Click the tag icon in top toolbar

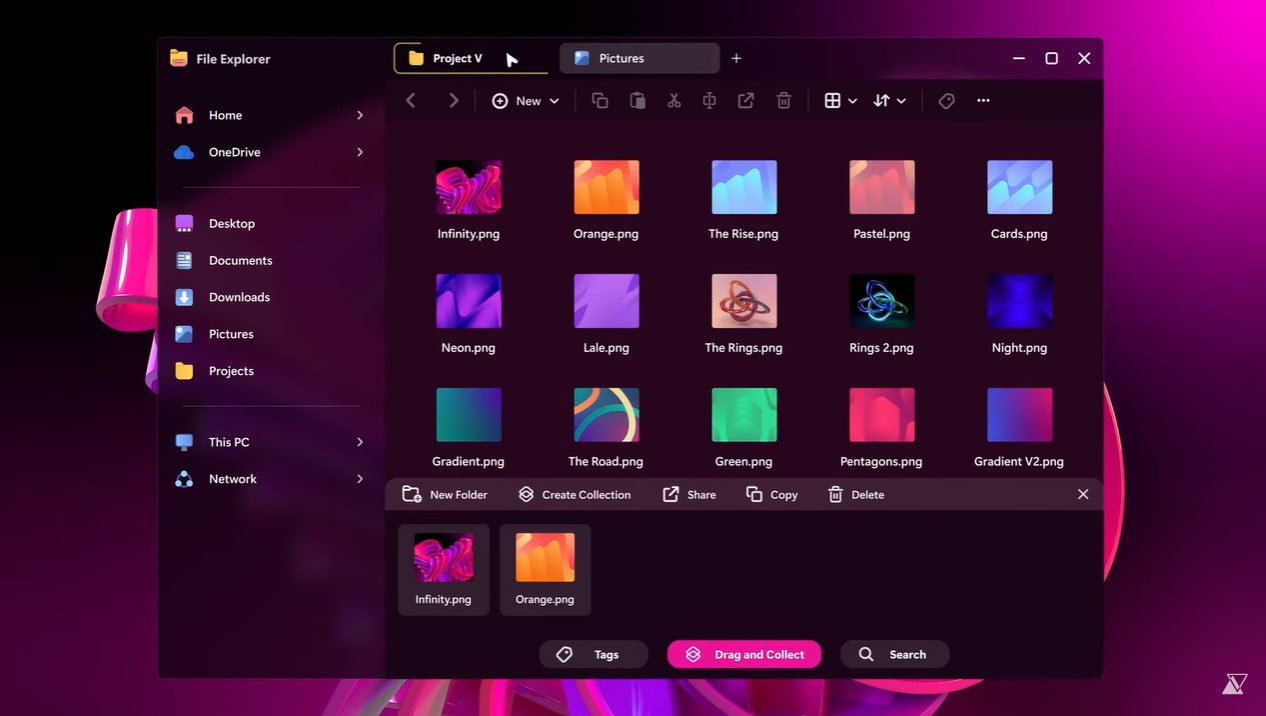point(946,101)
